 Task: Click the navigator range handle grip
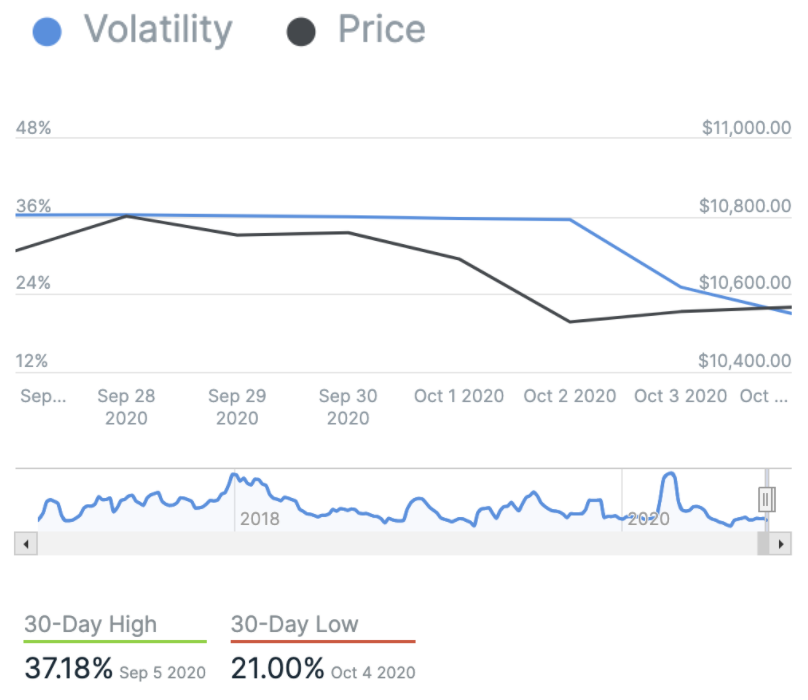767,498
